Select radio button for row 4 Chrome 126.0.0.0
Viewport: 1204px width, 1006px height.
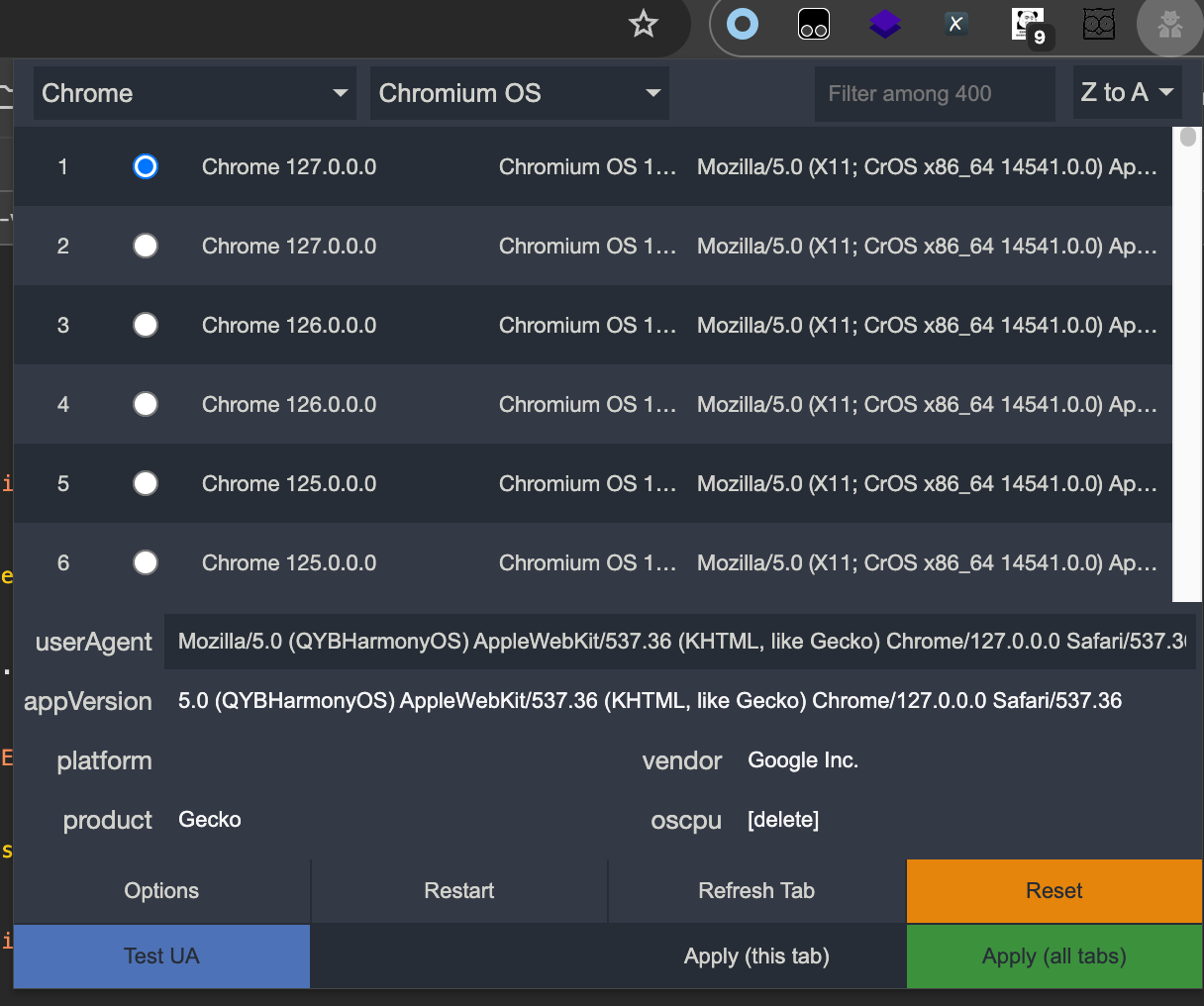click(146, 404)
